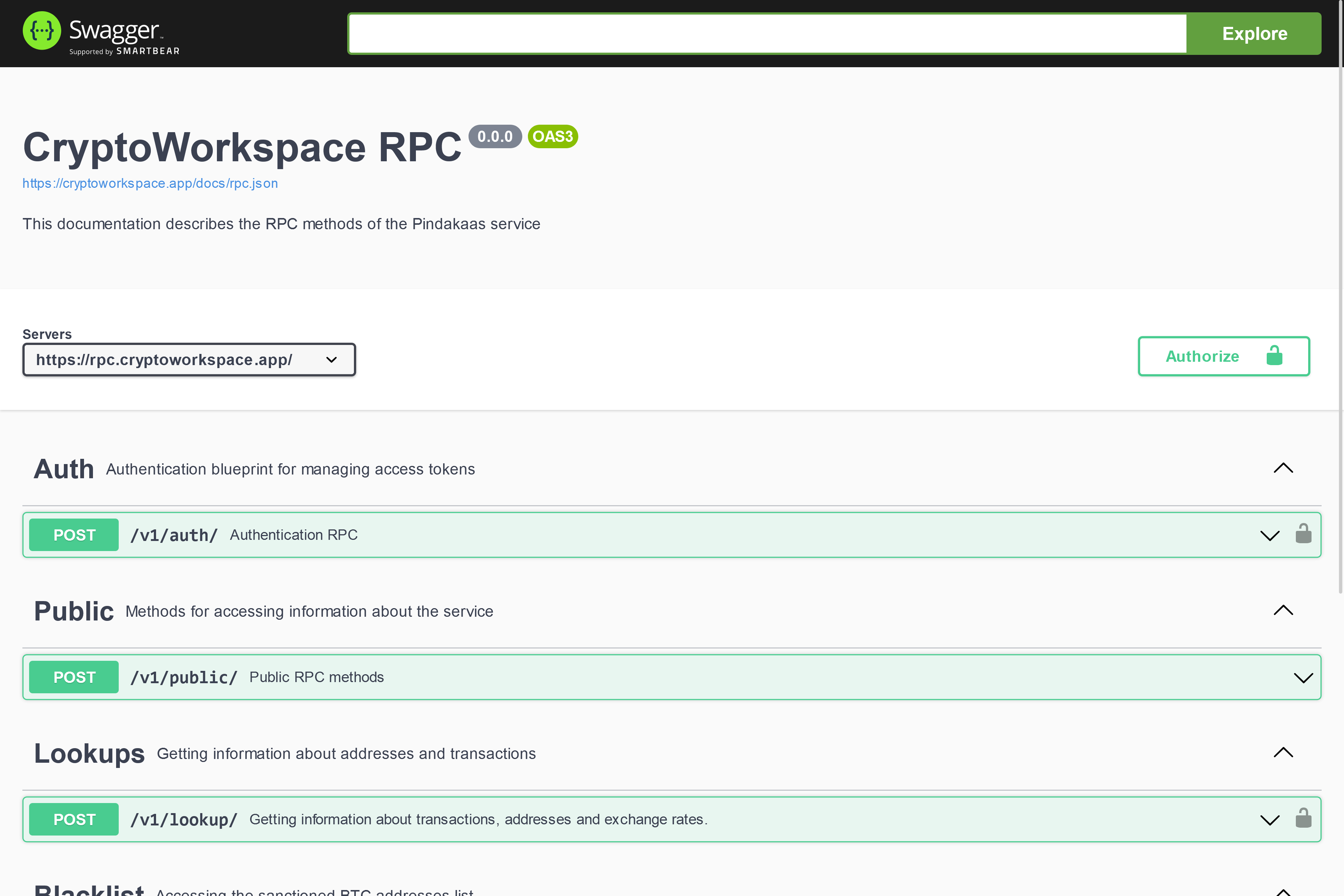The image size is (1344, 896).
Task: Click the OAS3 badge near the title
Action: point(553,136)
